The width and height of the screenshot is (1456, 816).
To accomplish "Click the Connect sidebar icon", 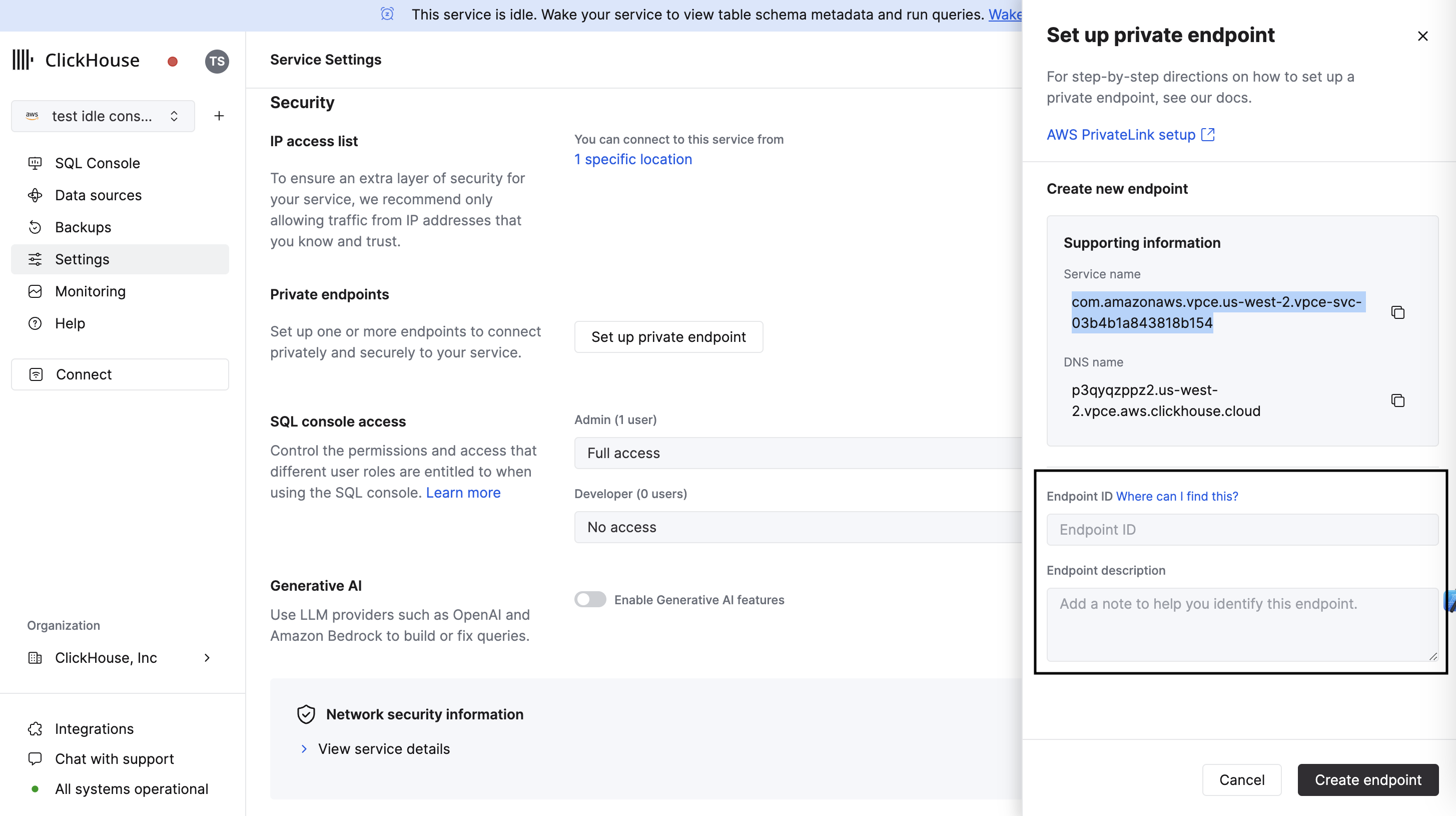I will [x=36, y=374].
